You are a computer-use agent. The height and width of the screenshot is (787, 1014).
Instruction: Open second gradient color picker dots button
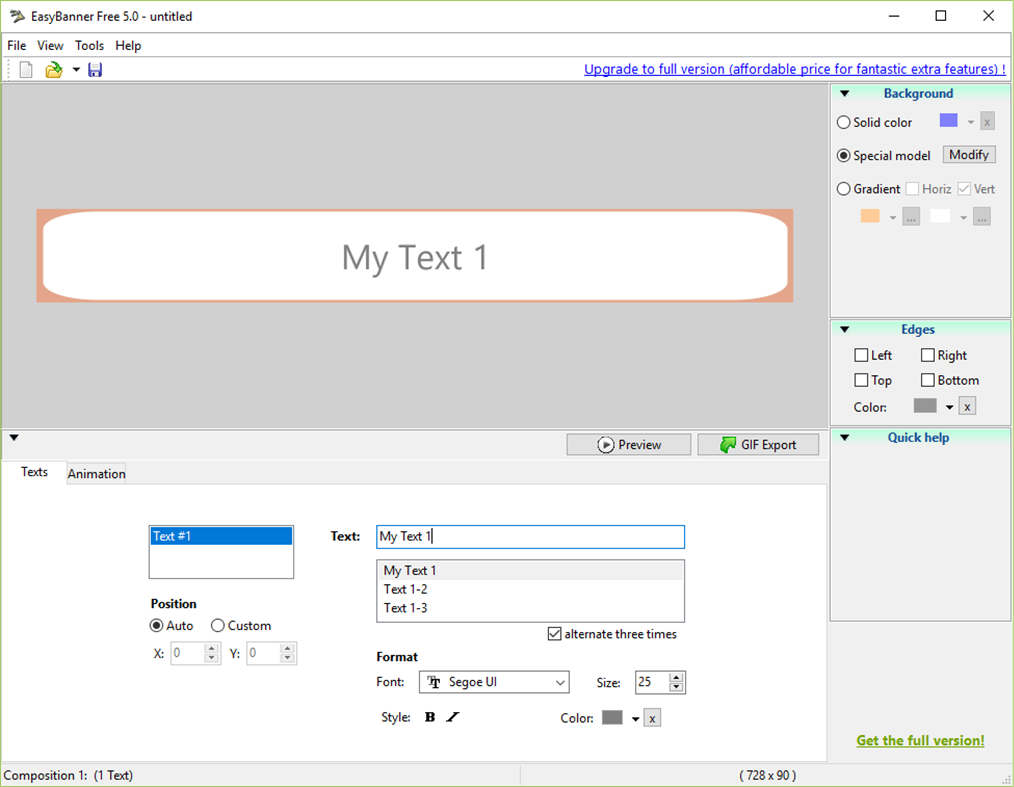tap(982, 217)
